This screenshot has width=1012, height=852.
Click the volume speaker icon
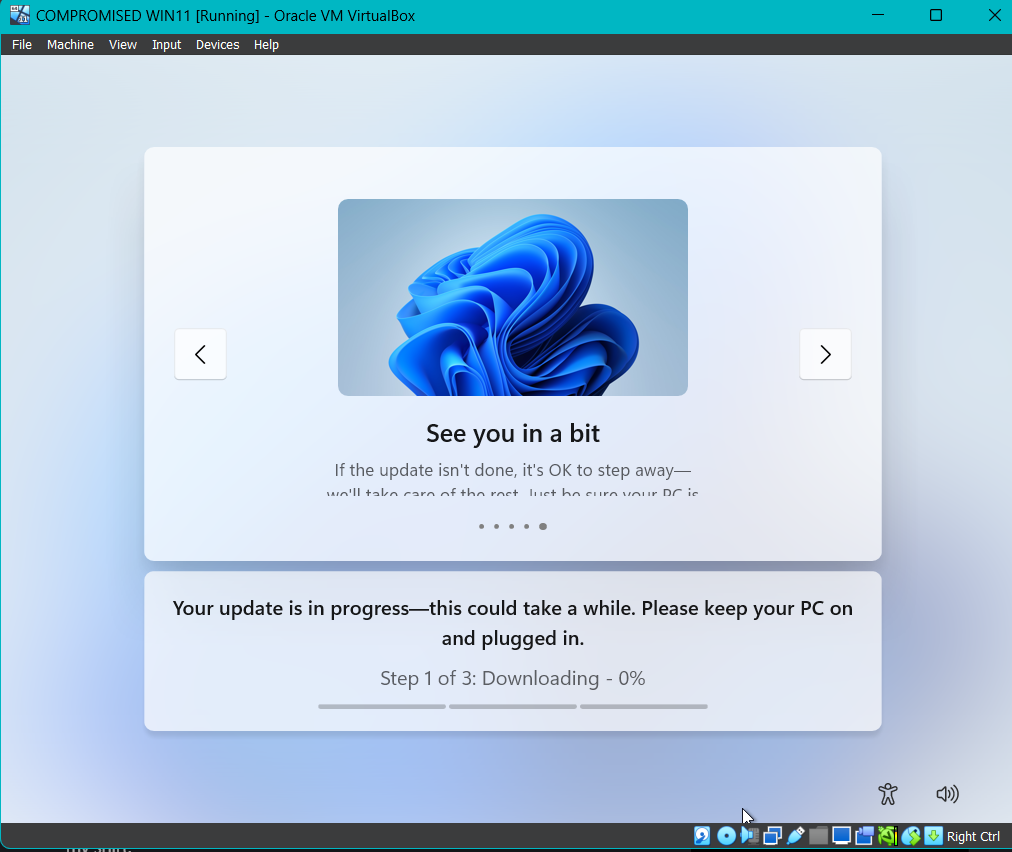947,794
